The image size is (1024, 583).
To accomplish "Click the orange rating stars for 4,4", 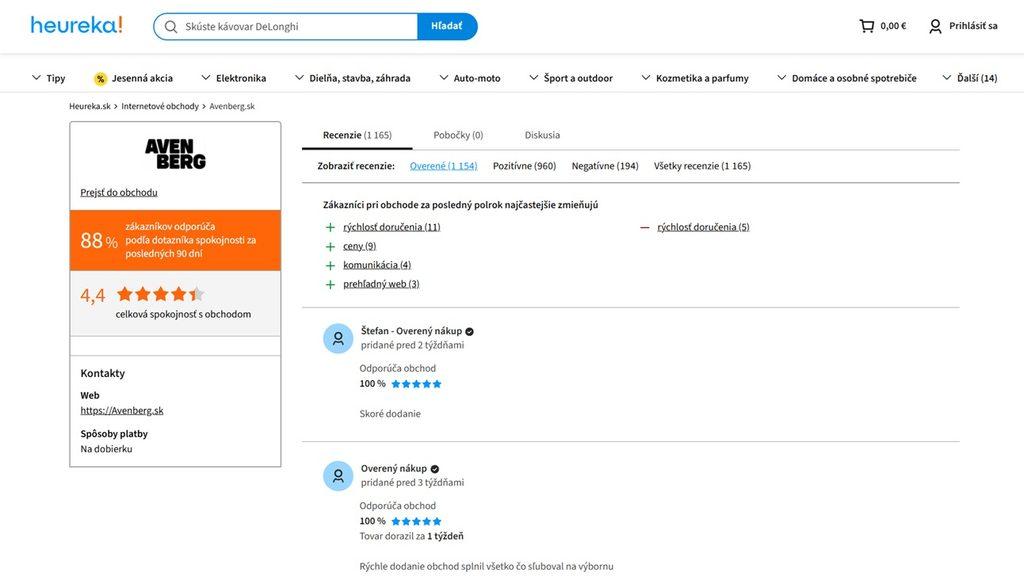I will pos(161,294).
